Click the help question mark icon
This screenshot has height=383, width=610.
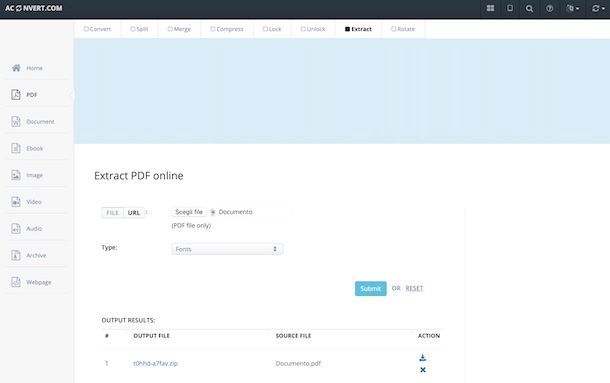pyautogui.click(x=549, y=8)
